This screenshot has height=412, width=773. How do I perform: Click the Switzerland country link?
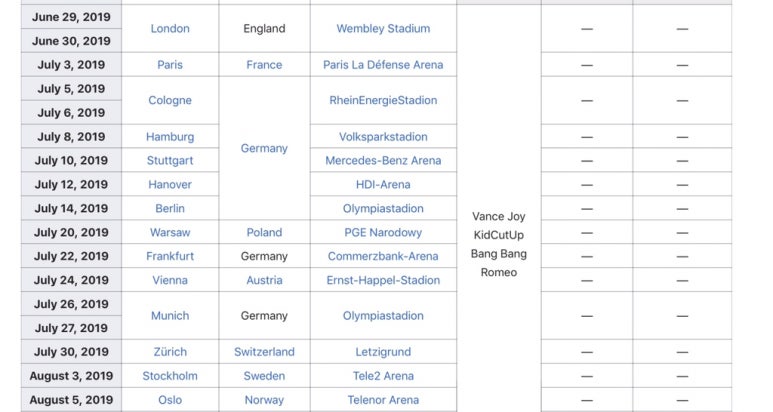point(264,352)
